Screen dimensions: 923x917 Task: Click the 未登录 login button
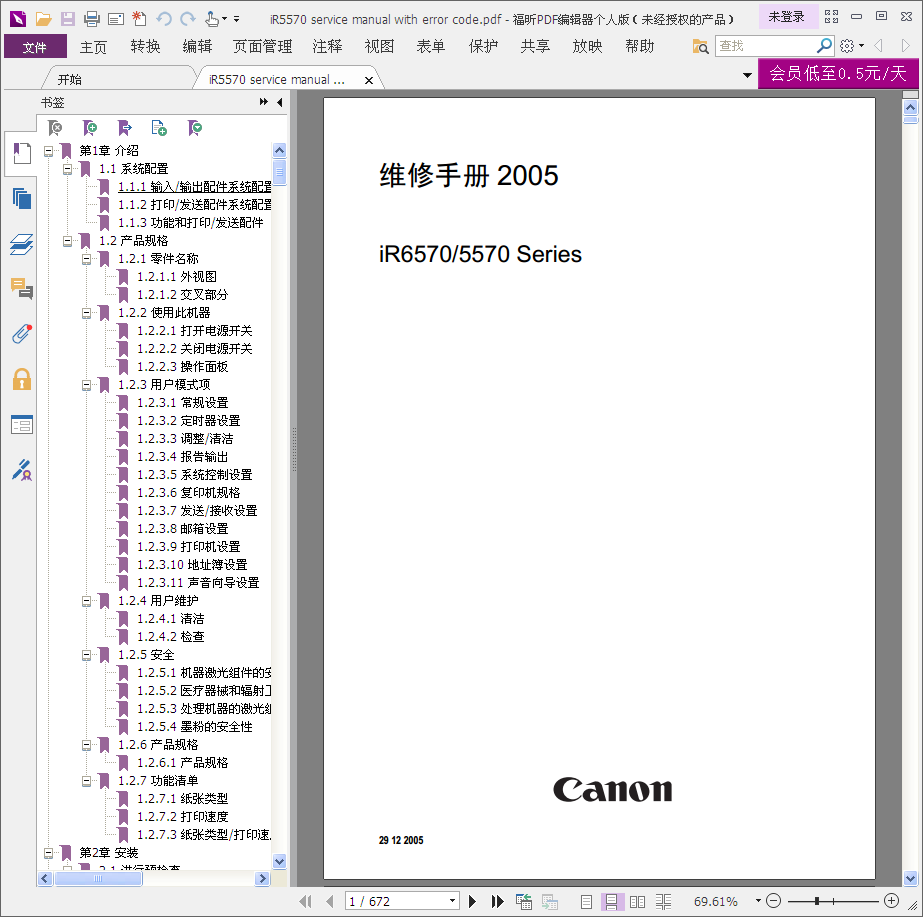tap(787, 17)
